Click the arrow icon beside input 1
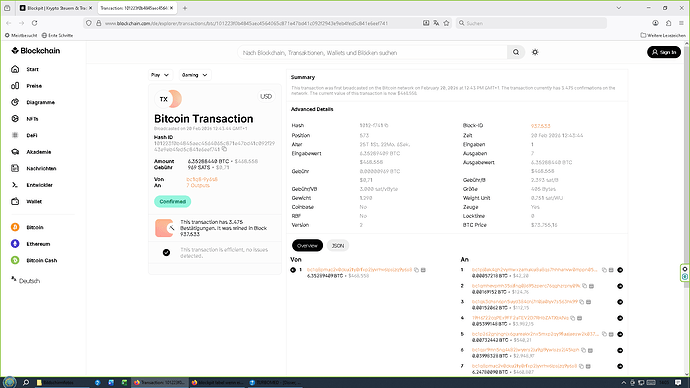The width and height of the screenshot is (690, 388). pyautogui.click(x=293, y=270)
